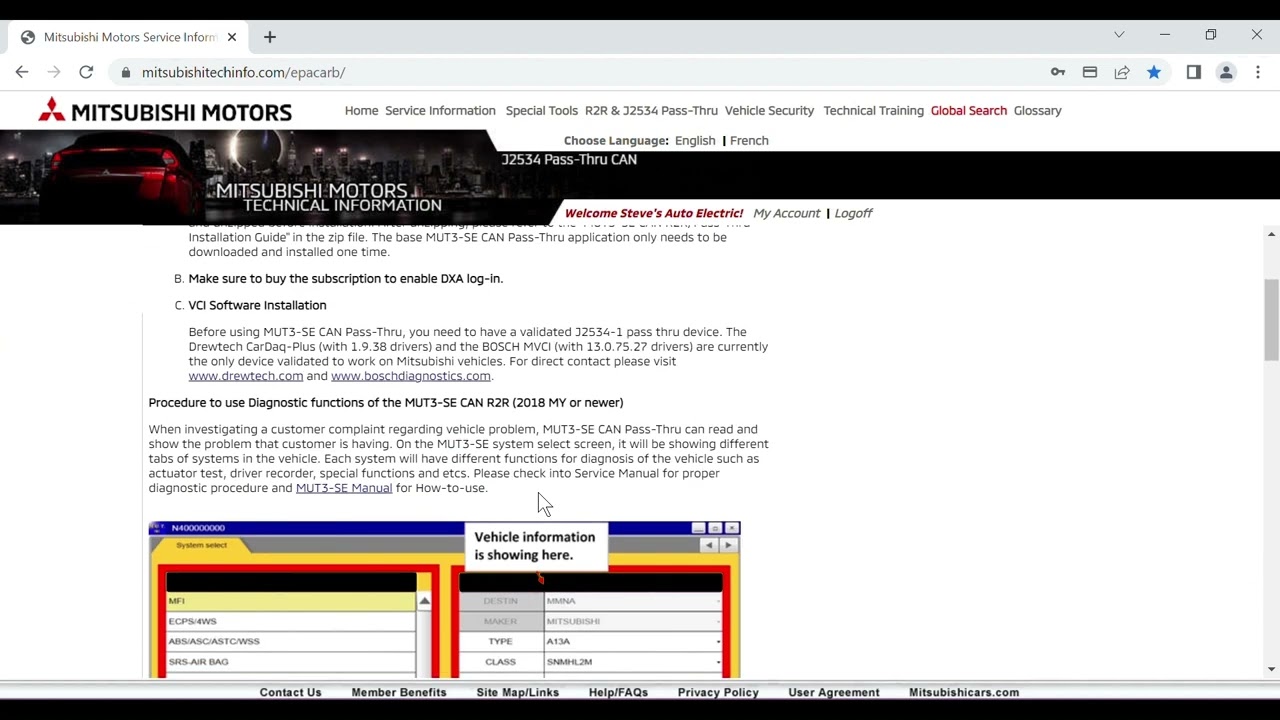Open Global Search in the navigation
Image resolution: width=1280 pixels, height=720 pixels.
click(x=968, y=111)
